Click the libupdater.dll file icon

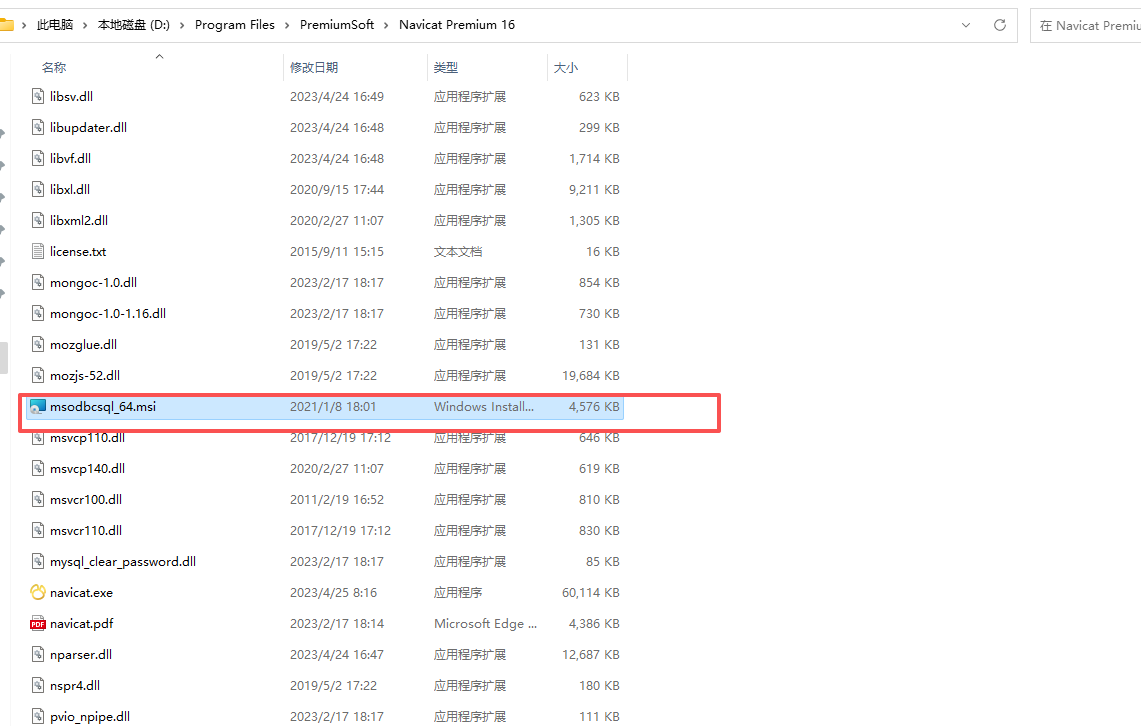click(38, 127)
